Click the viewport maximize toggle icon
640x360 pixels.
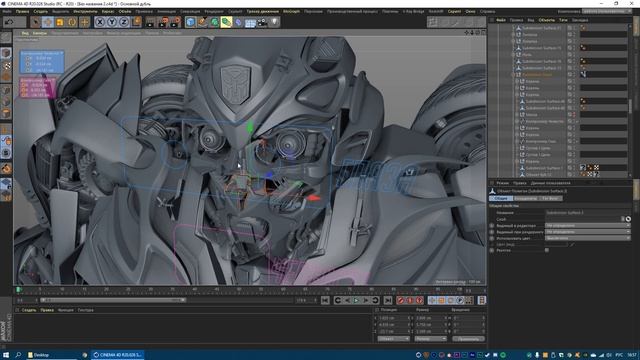point(483,33)
